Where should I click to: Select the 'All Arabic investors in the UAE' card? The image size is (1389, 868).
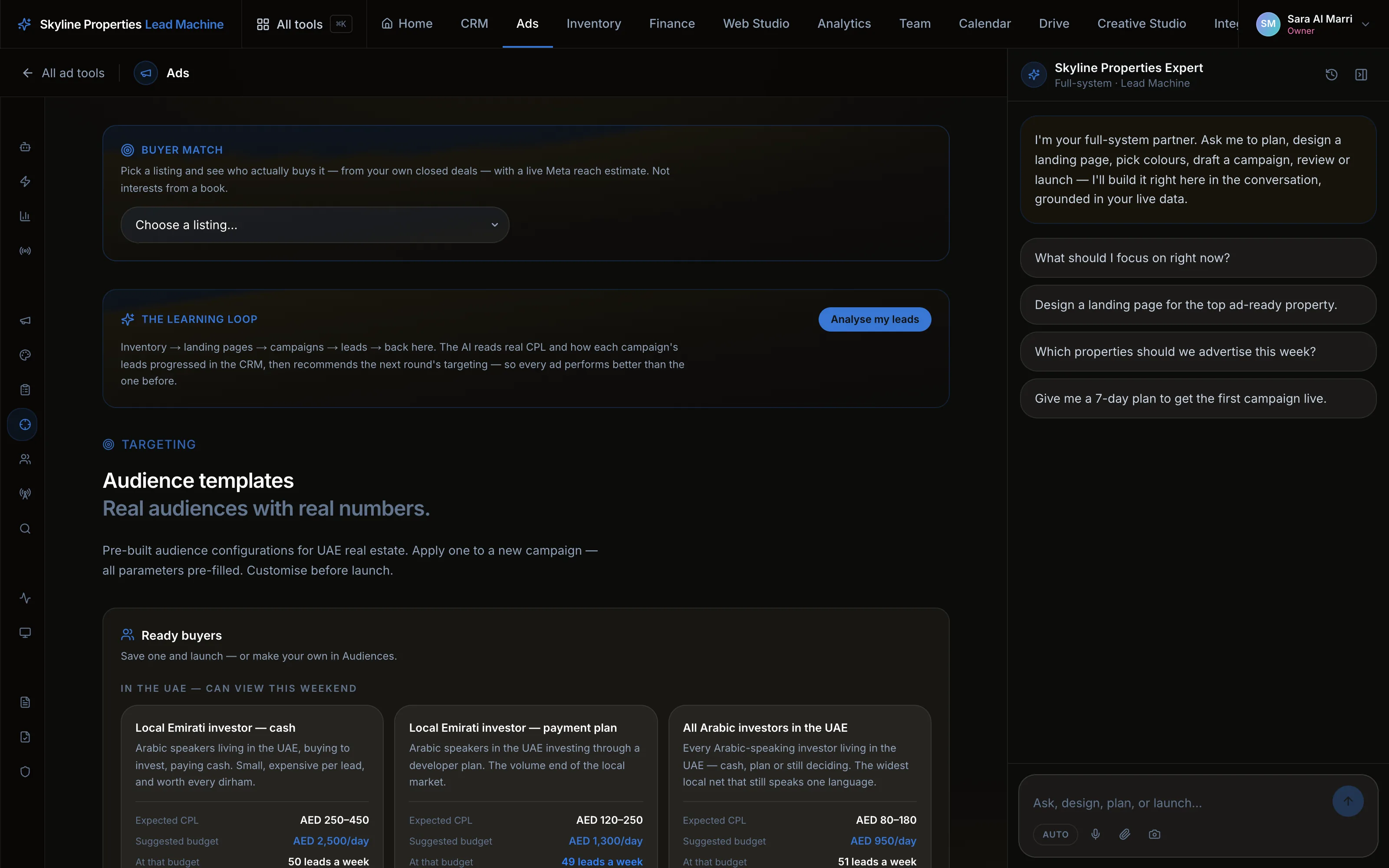800,786
